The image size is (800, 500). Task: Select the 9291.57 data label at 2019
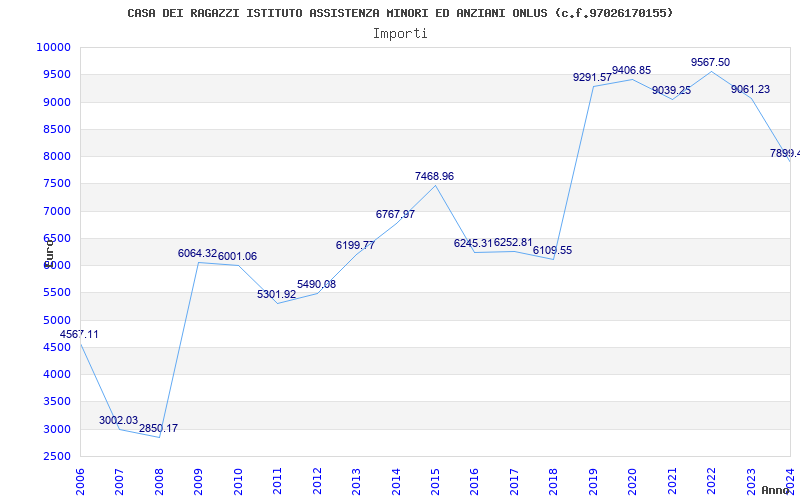pos(592,78)
